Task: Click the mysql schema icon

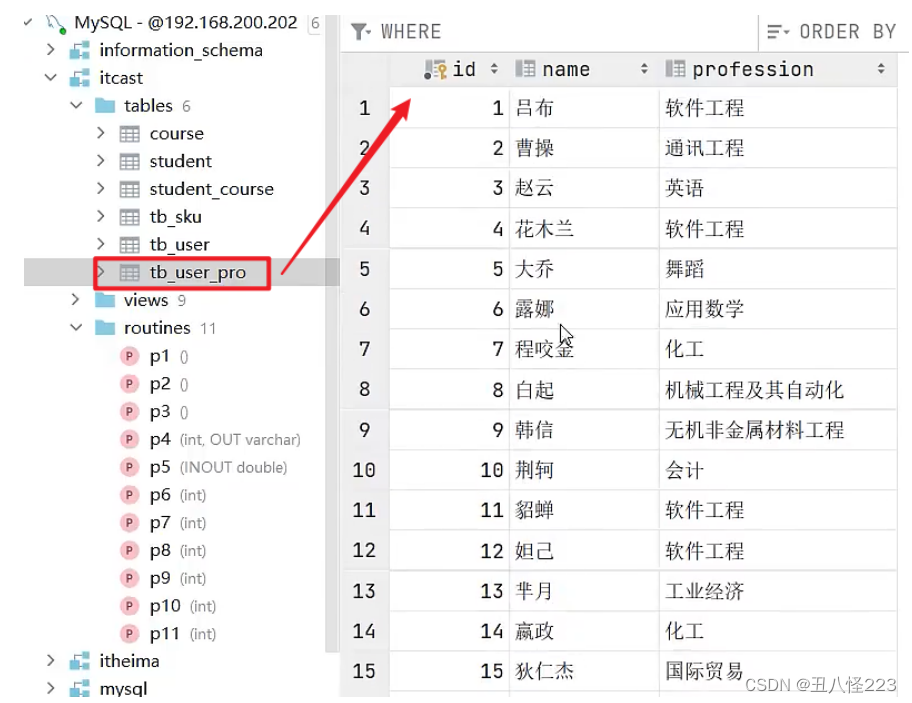Action: point(80,688)
